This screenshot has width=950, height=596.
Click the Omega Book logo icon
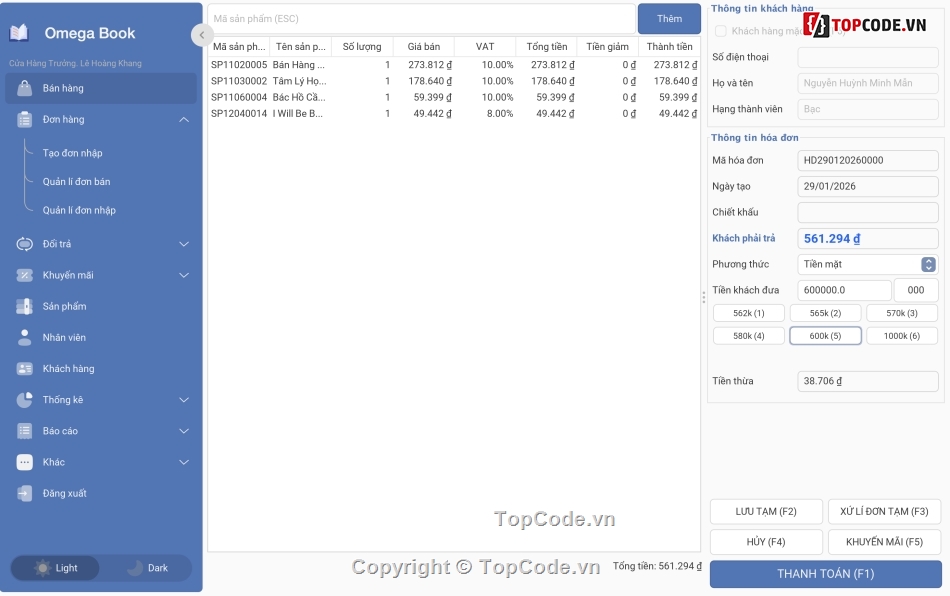tap(19, 33)
